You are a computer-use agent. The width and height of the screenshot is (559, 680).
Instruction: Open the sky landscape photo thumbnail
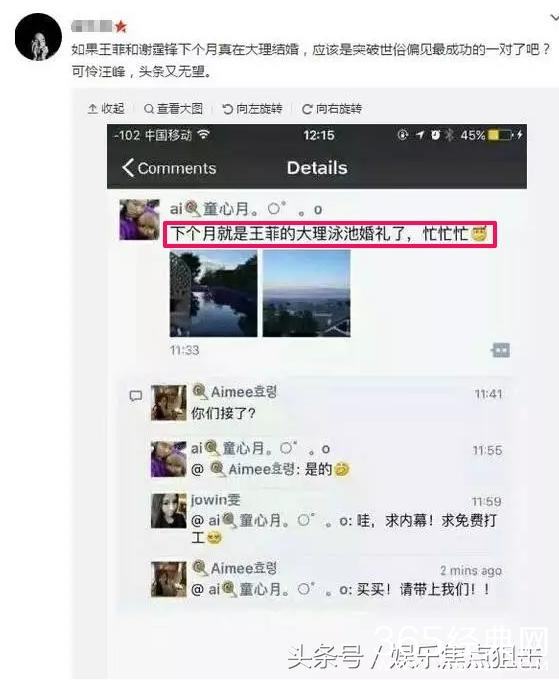click(307, 293)
